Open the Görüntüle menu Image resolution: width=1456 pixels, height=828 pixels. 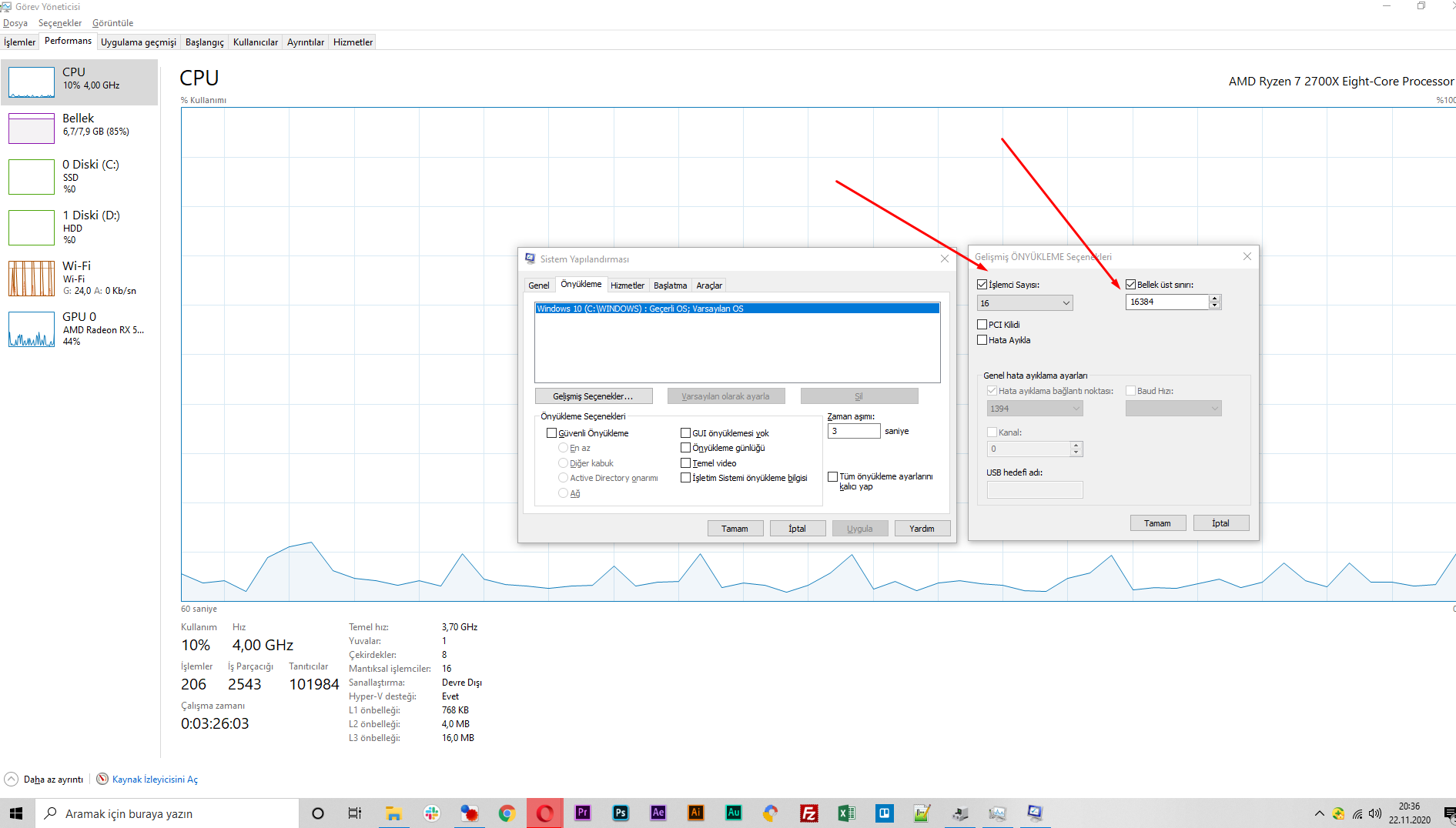click(112, 23)
